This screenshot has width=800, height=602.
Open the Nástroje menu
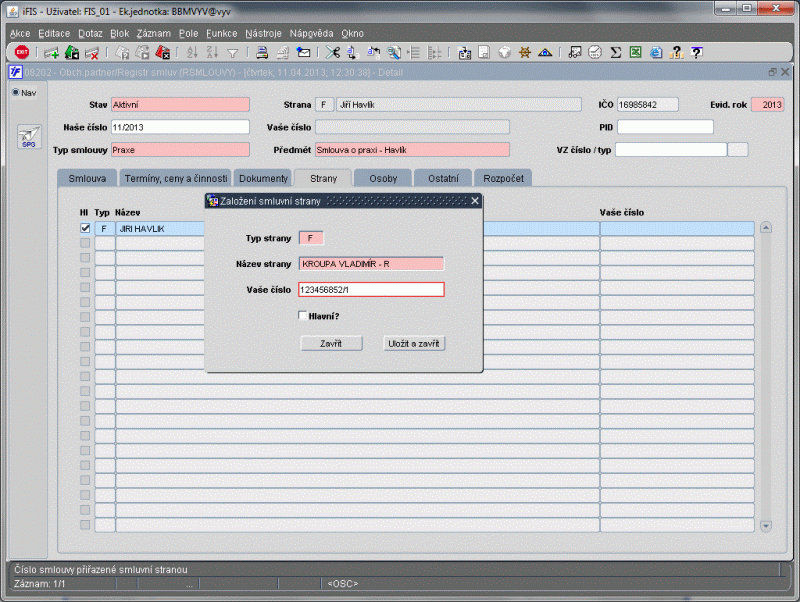[263, 33]
